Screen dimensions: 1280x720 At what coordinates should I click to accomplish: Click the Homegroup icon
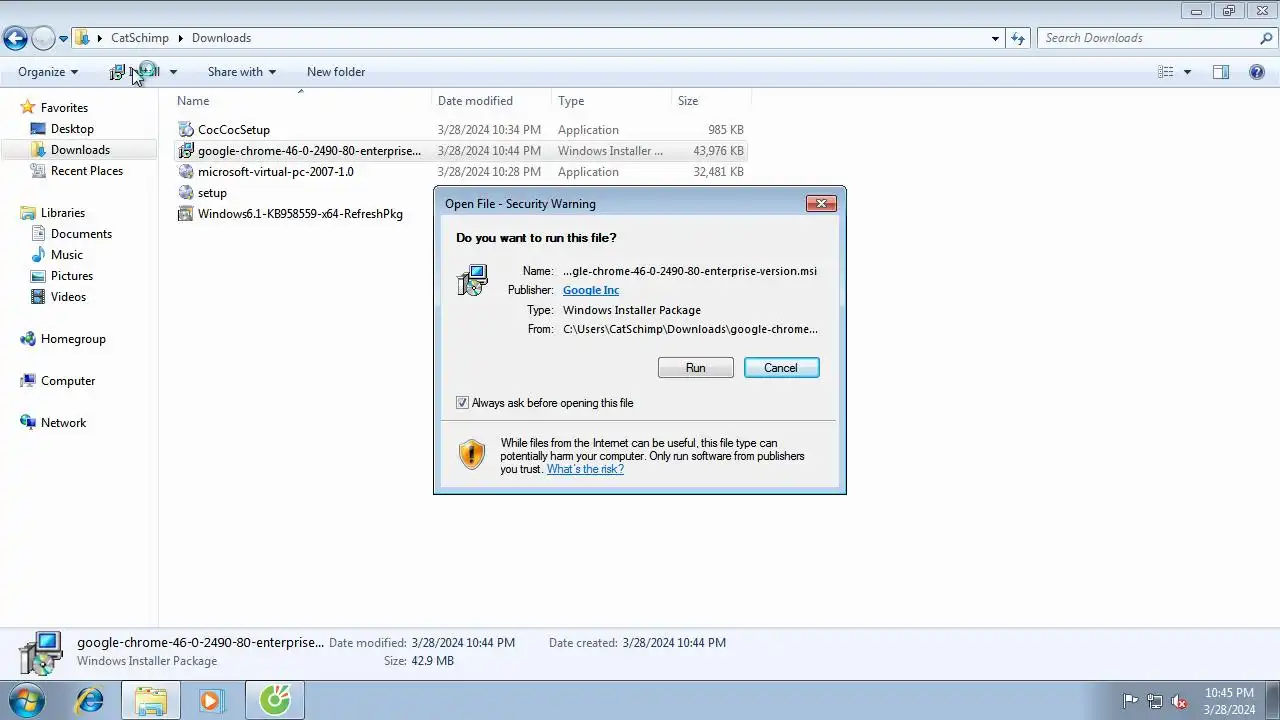coord(28,339)
